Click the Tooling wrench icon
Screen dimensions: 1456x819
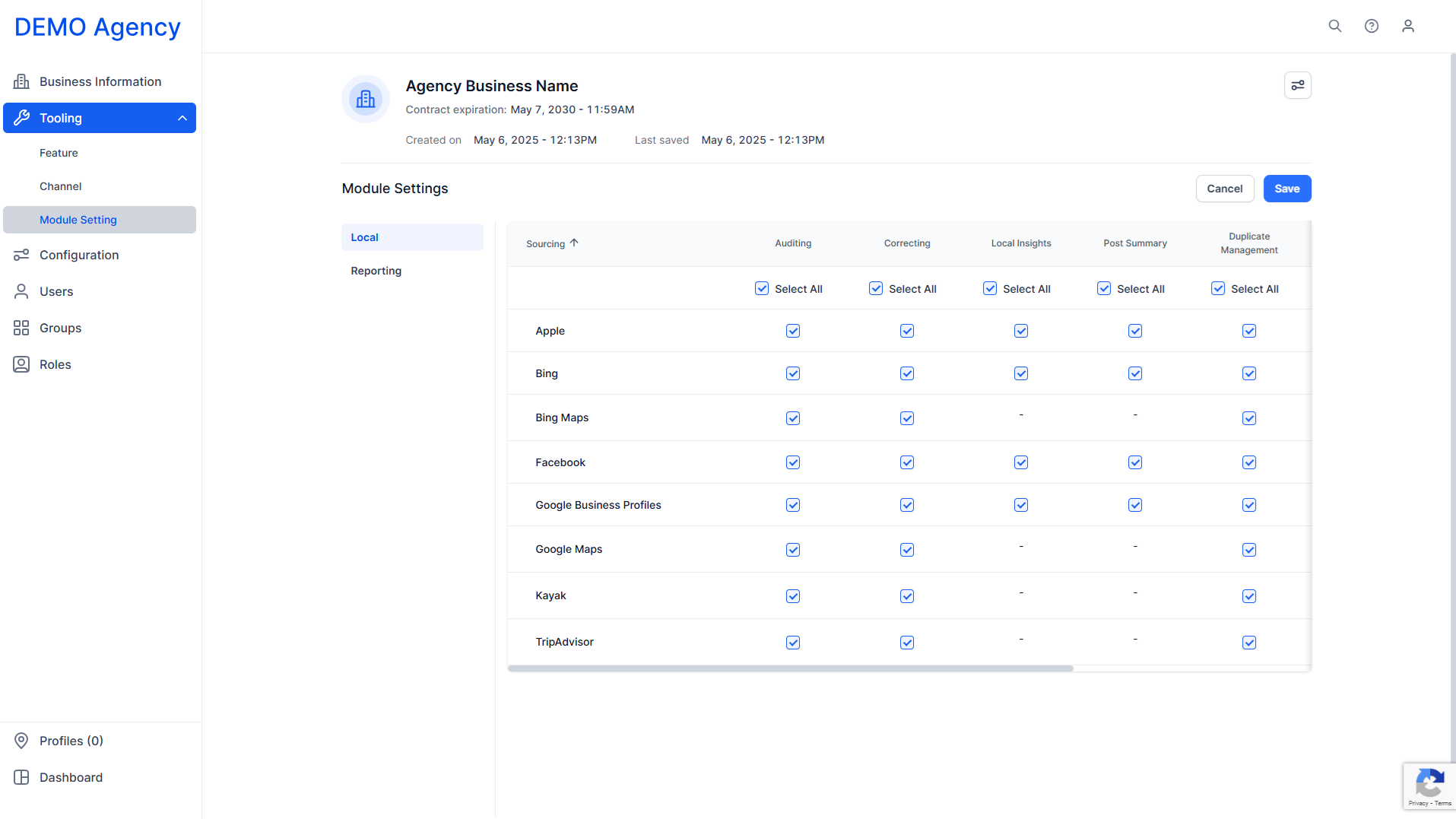click(21, 118)
